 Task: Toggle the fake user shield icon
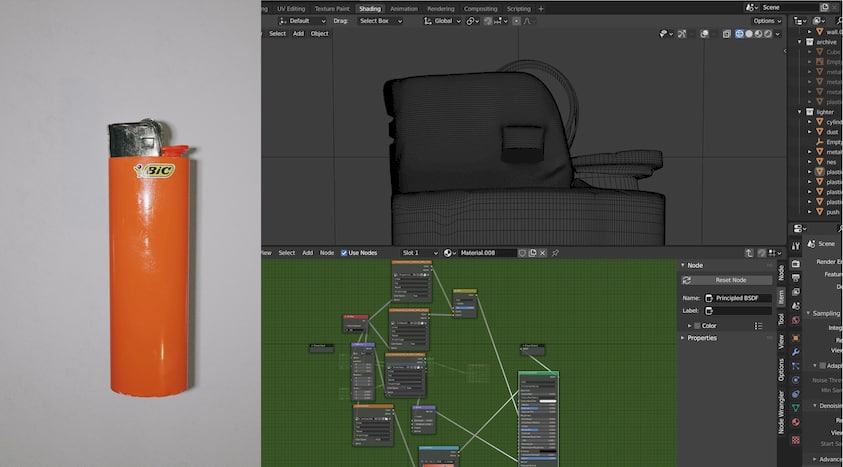pyautogui.click(x=522, y=253)
